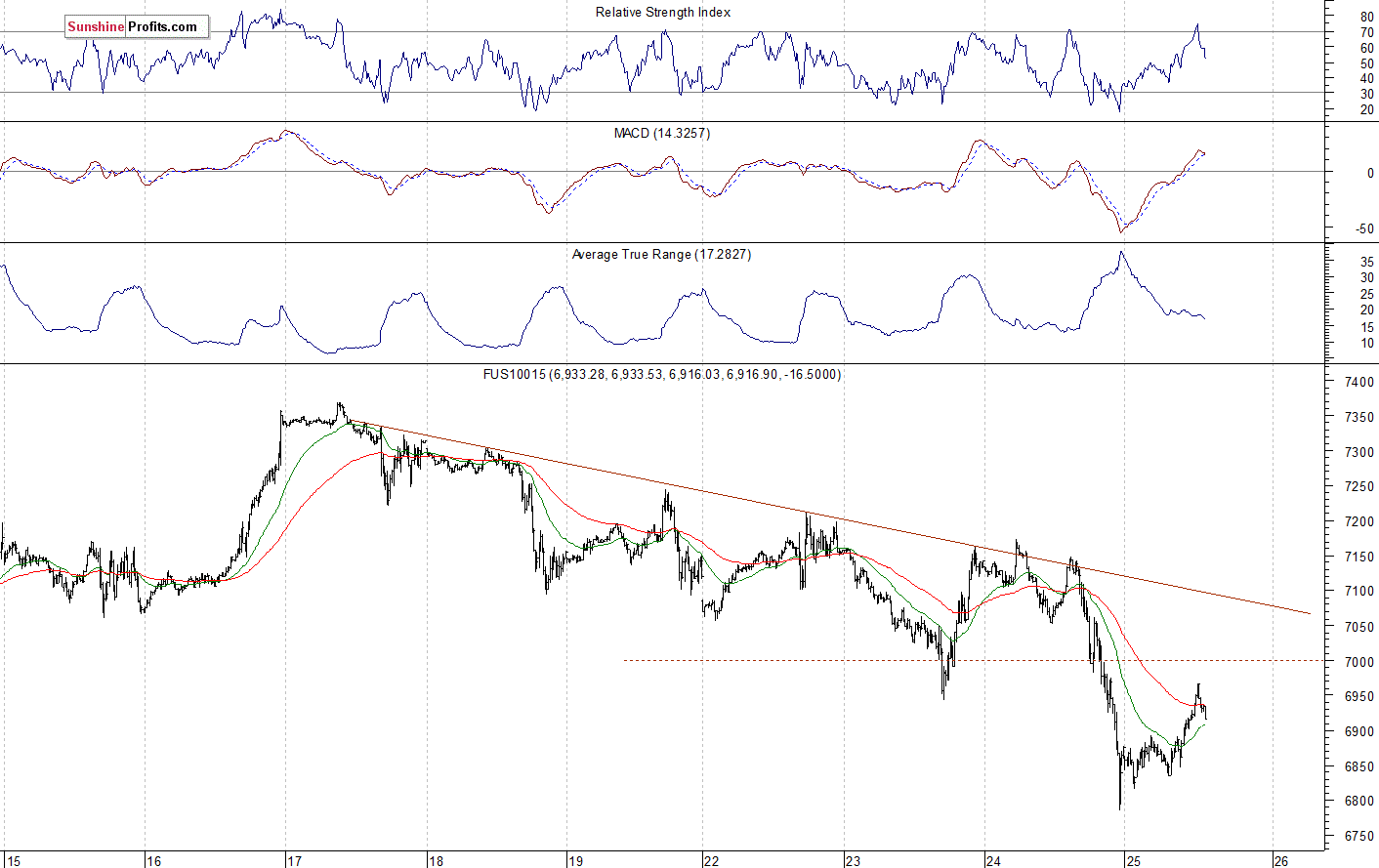Click the -50 level on MACD axis
The width and height of the screenshot is (1379, 868).
pyautogui.click(x=1364, y=229)
